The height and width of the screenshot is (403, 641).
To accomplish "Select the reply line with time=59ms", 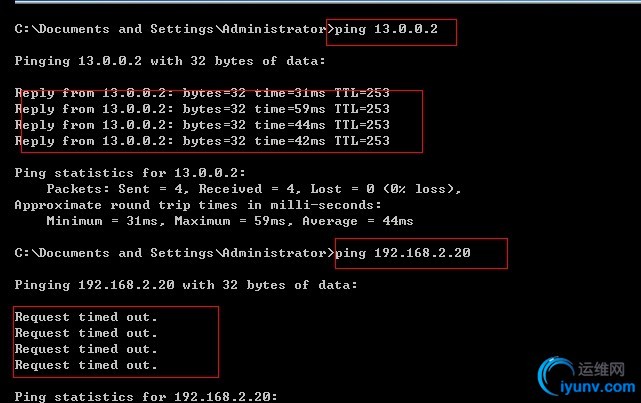I will point(202,109).
